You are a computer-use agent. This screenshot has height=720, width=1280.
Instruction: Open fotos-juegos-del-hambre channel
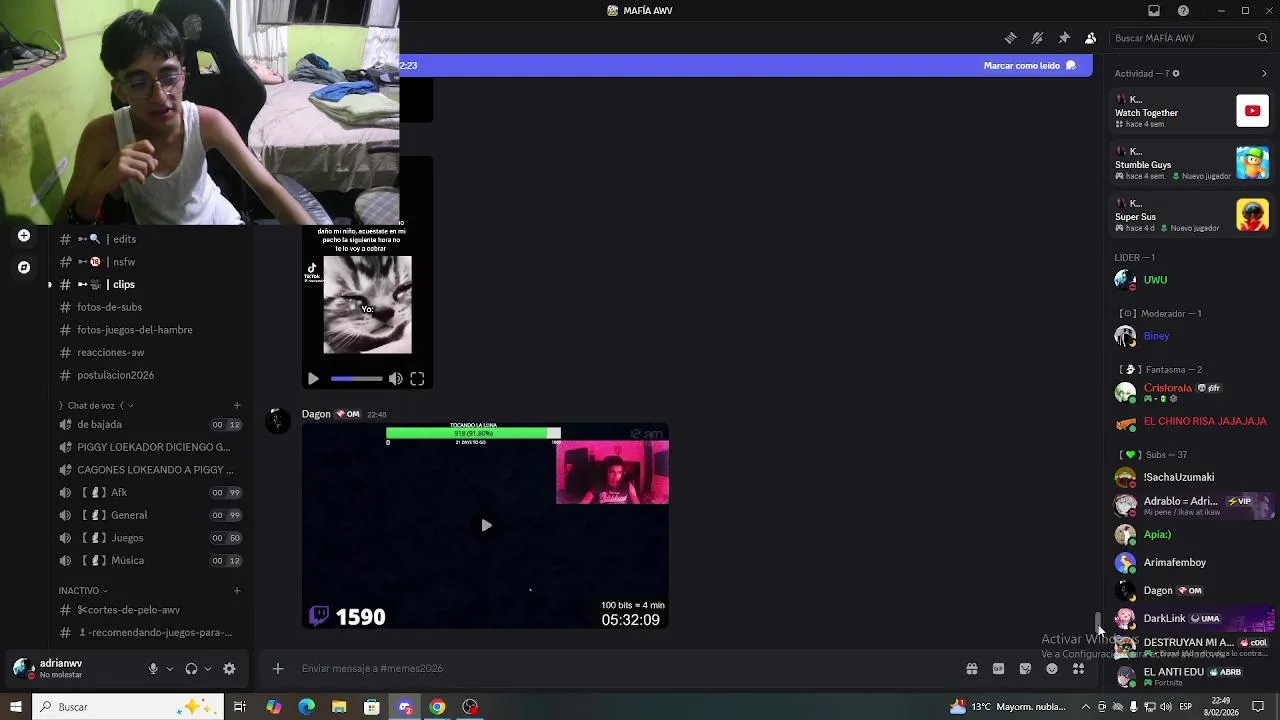coord(150,330)
